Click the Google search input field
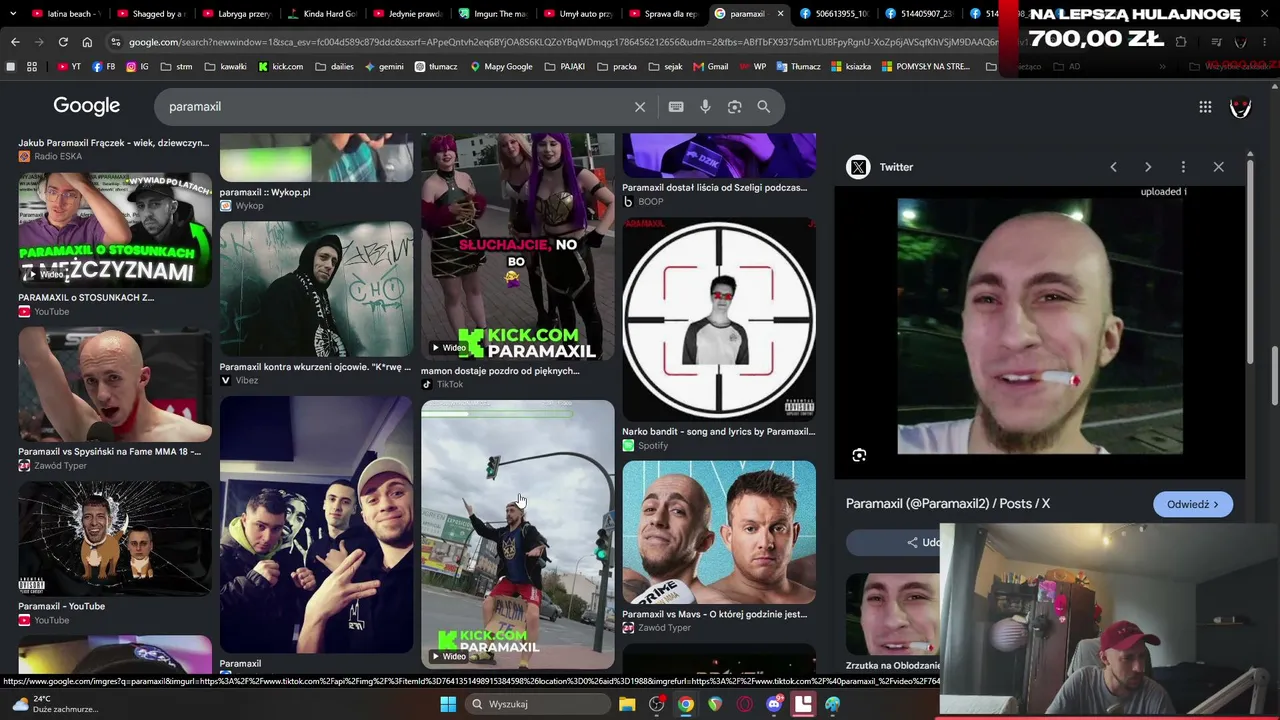1280x720 pixels. tap(395, 107)
